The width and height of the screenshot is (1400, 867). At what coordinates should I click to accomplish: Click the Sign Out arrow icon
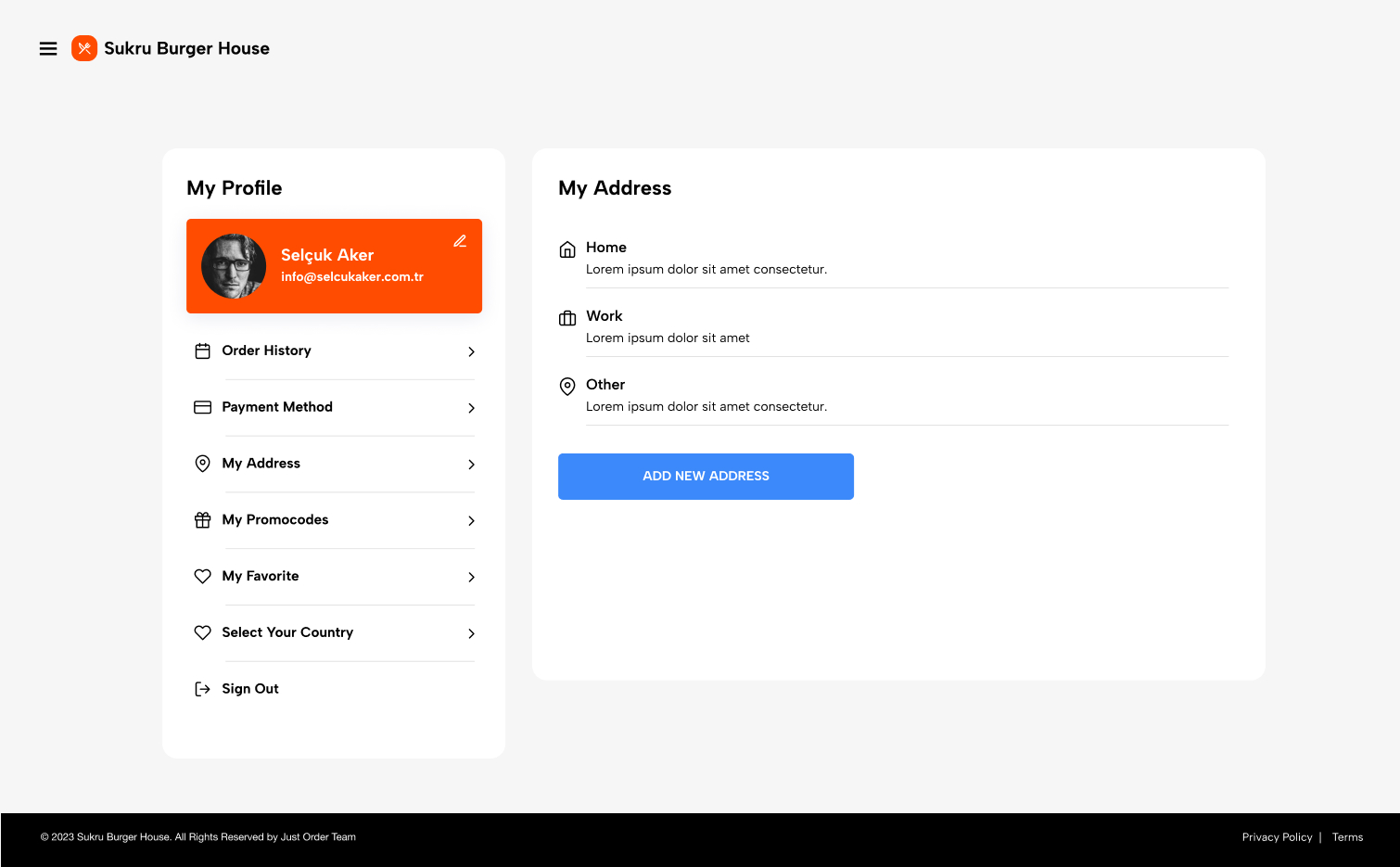202,689
